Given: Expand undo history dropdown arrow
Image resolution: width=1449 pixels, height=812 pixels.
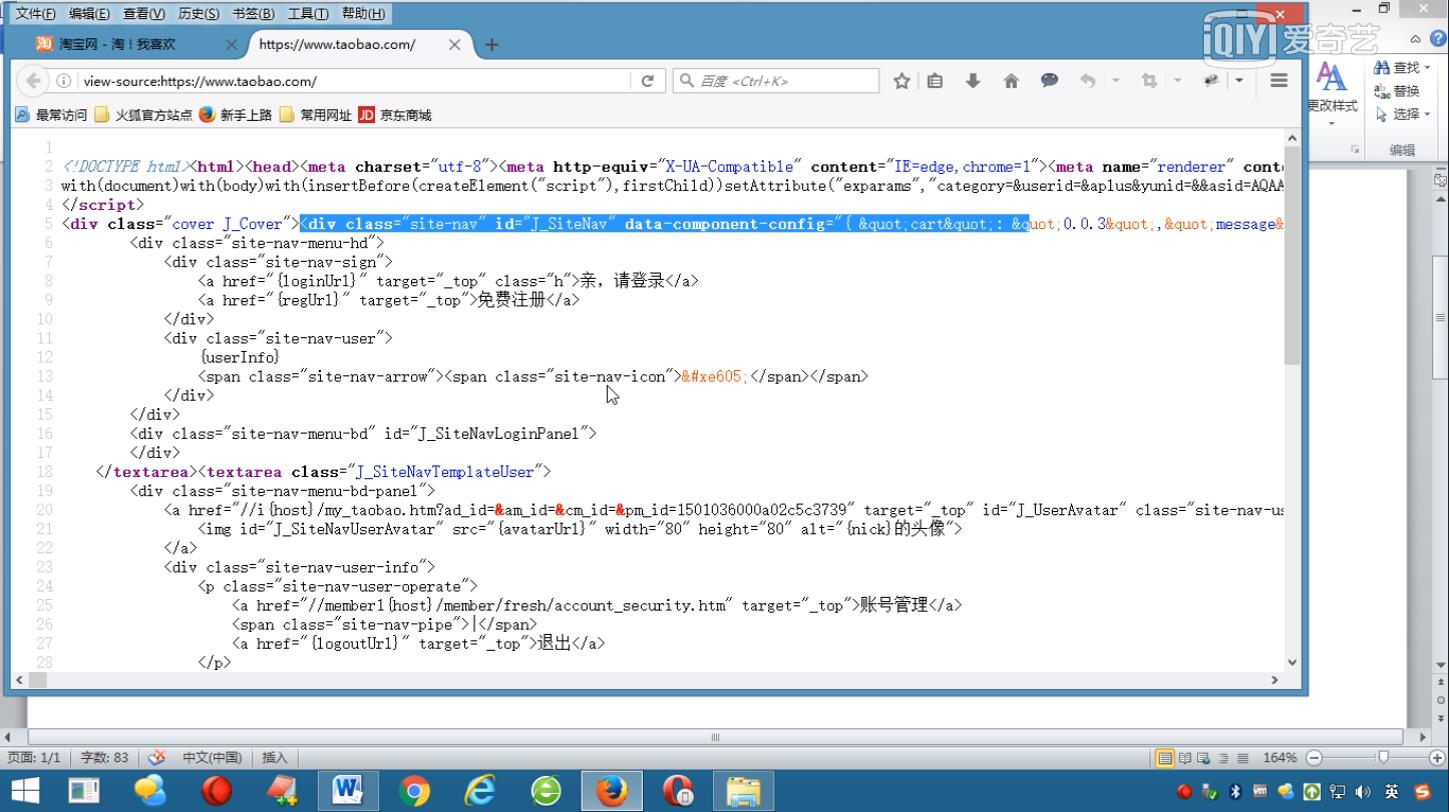Looking at the screenshot, I should 1115,81.
